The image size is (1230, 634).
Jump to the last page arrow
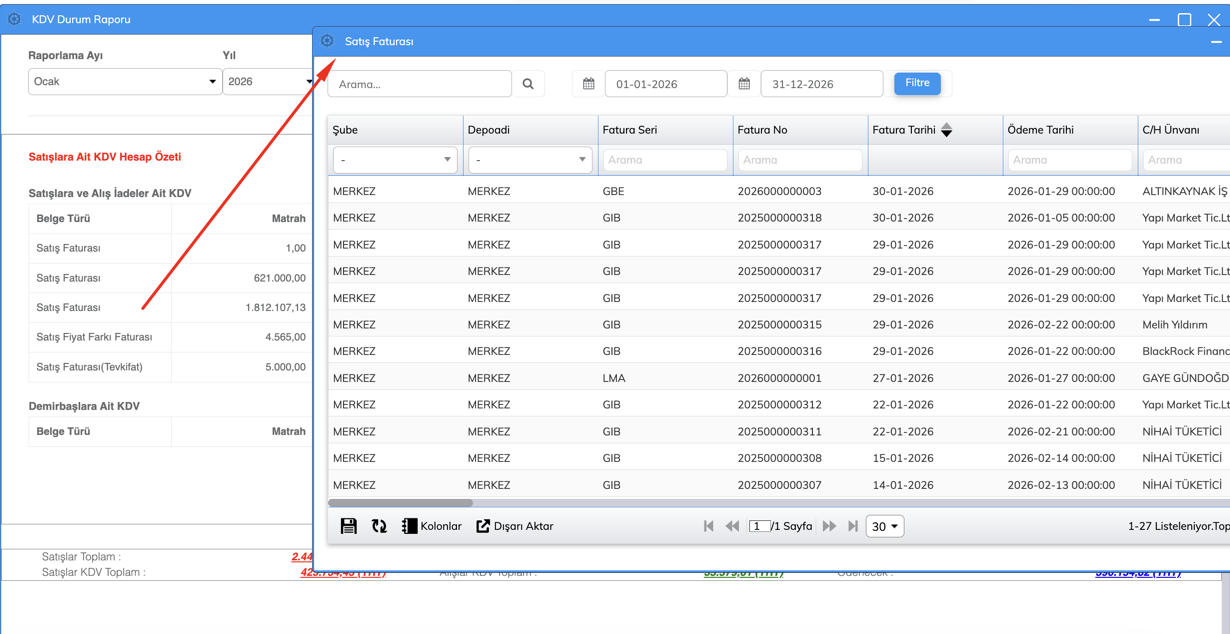coord(853,526)
